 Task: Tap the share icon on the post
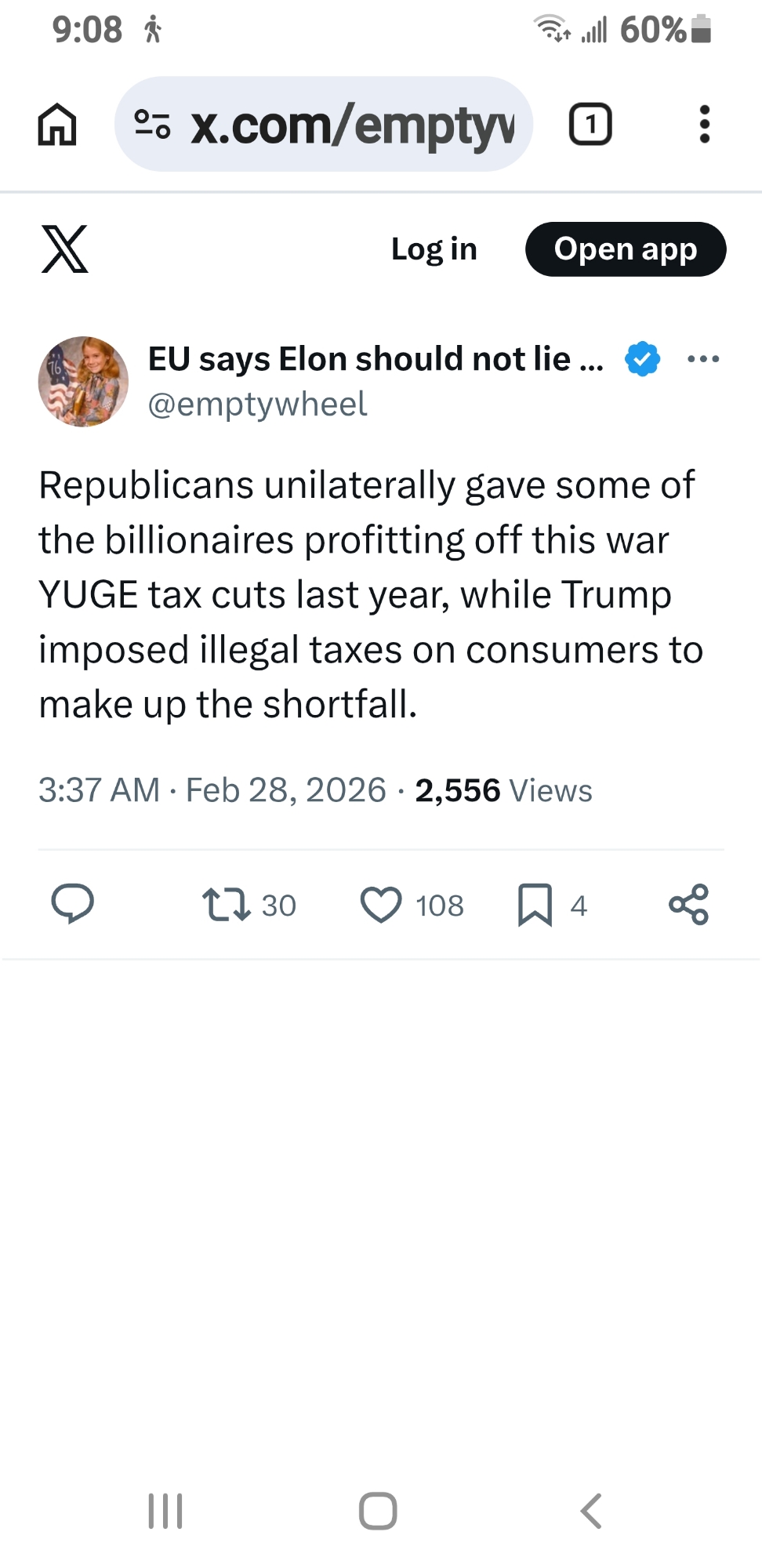tap(688, 904)
